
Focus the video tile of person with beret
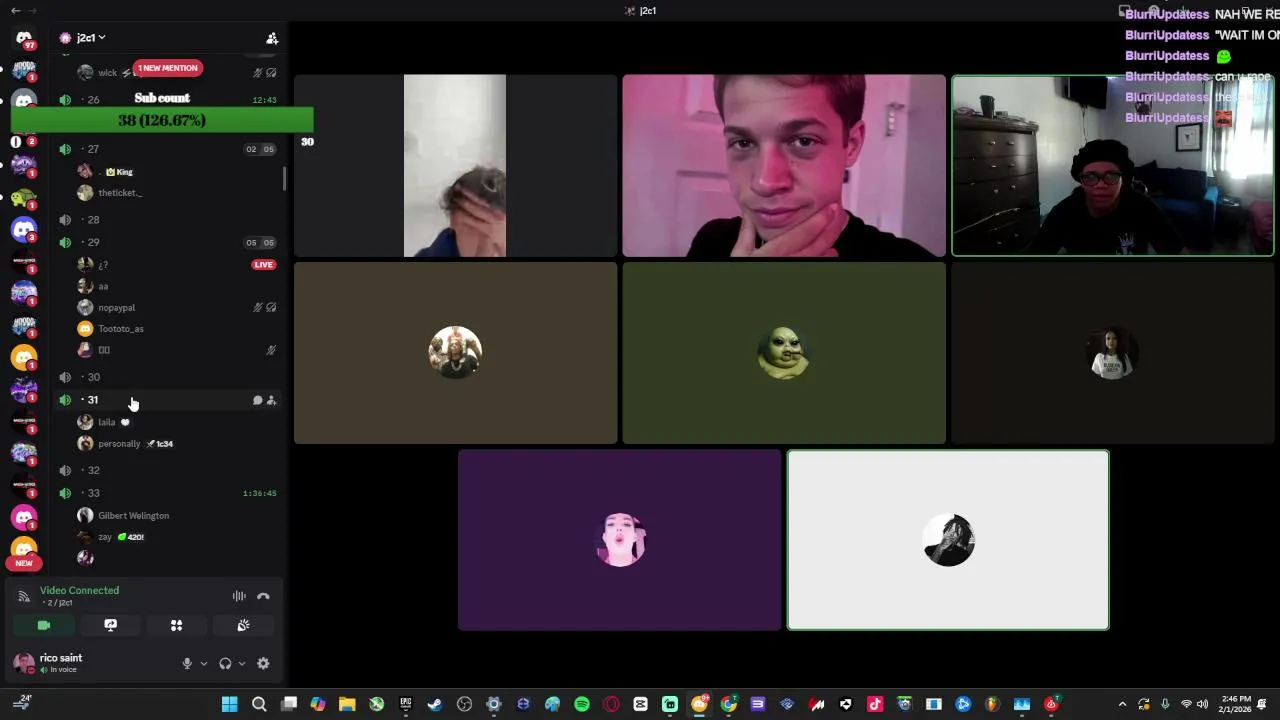tap(1113, 166)
